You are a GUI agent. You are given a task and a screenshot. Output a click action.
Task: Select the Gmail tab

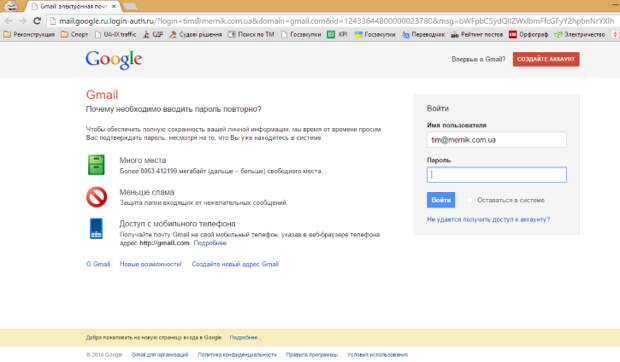[x=73, y=6]
